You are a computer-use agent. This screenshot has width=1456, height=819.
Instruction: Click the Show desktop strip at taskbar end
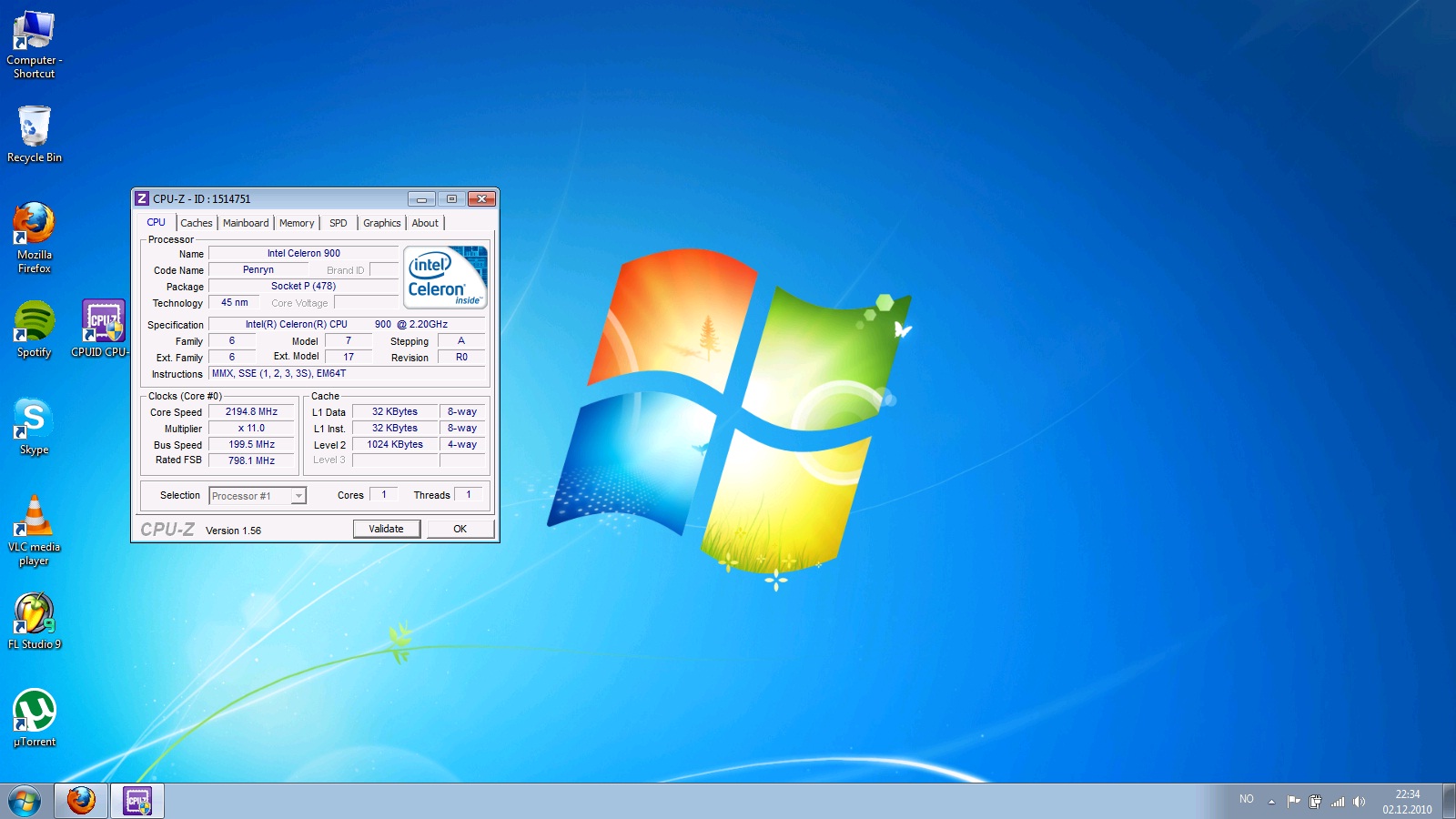[1449, 802]
